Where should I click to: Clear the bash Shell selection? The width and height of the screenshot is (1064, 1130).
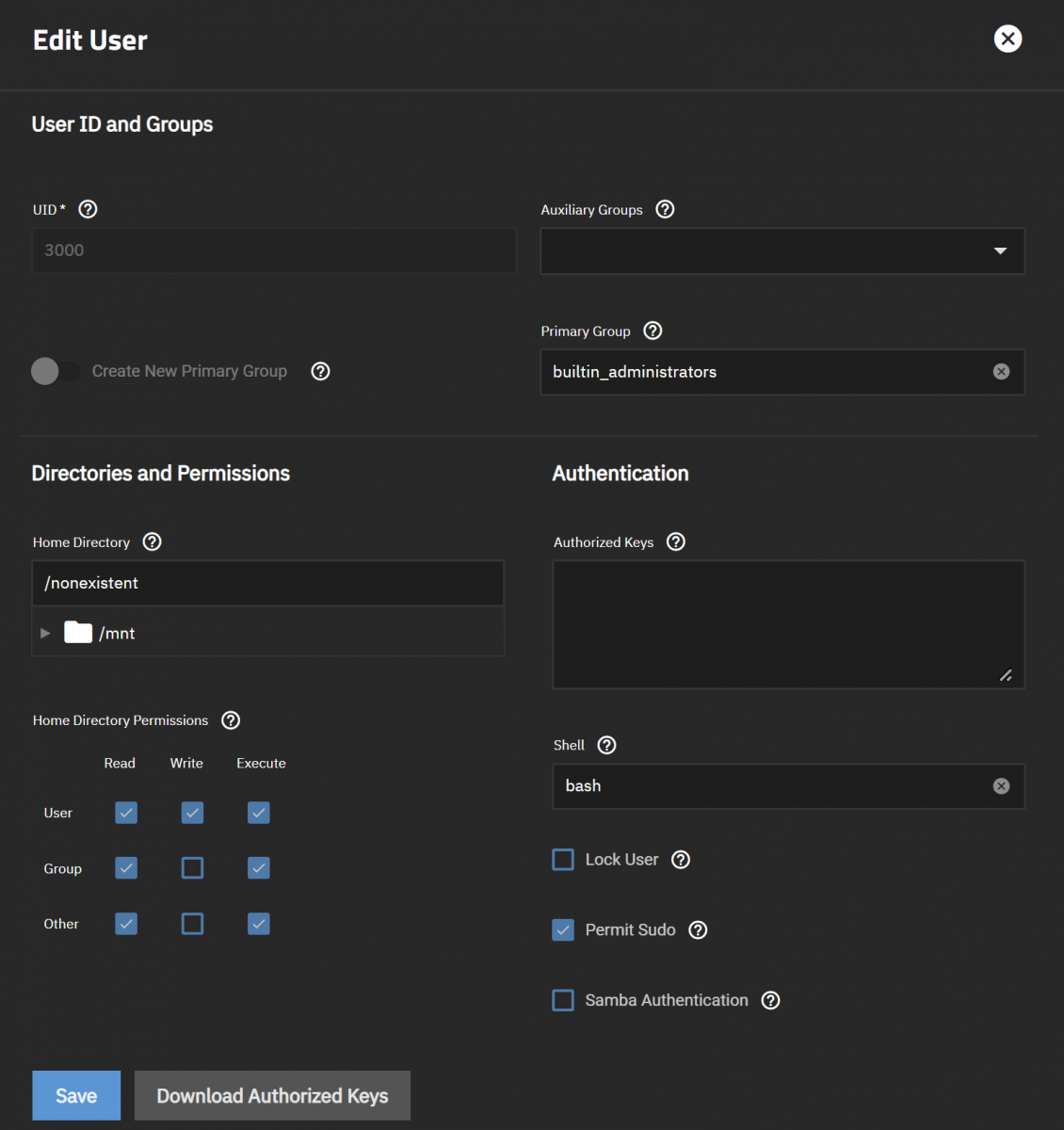[1001, 786]
